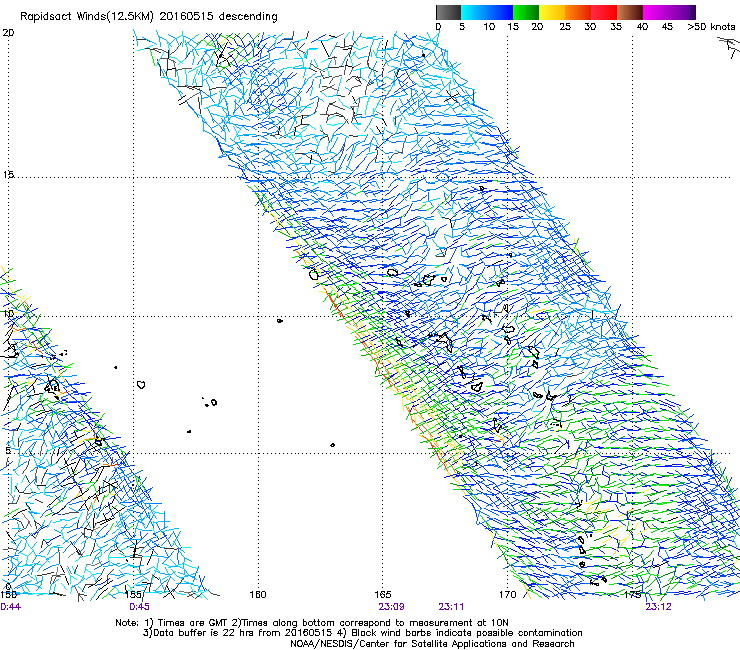Image resolution: width=740 pixels, height=650 pixels.
Task: Select the red 30-35 knots color segment
Action: [x=604, y=12]
